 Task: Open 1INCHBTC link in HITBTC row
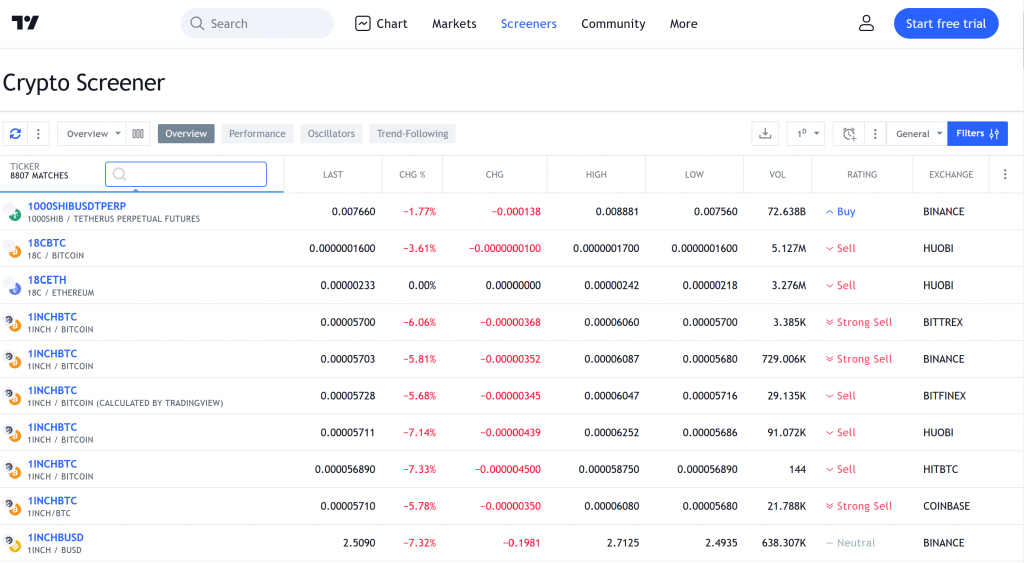point(52,464)
